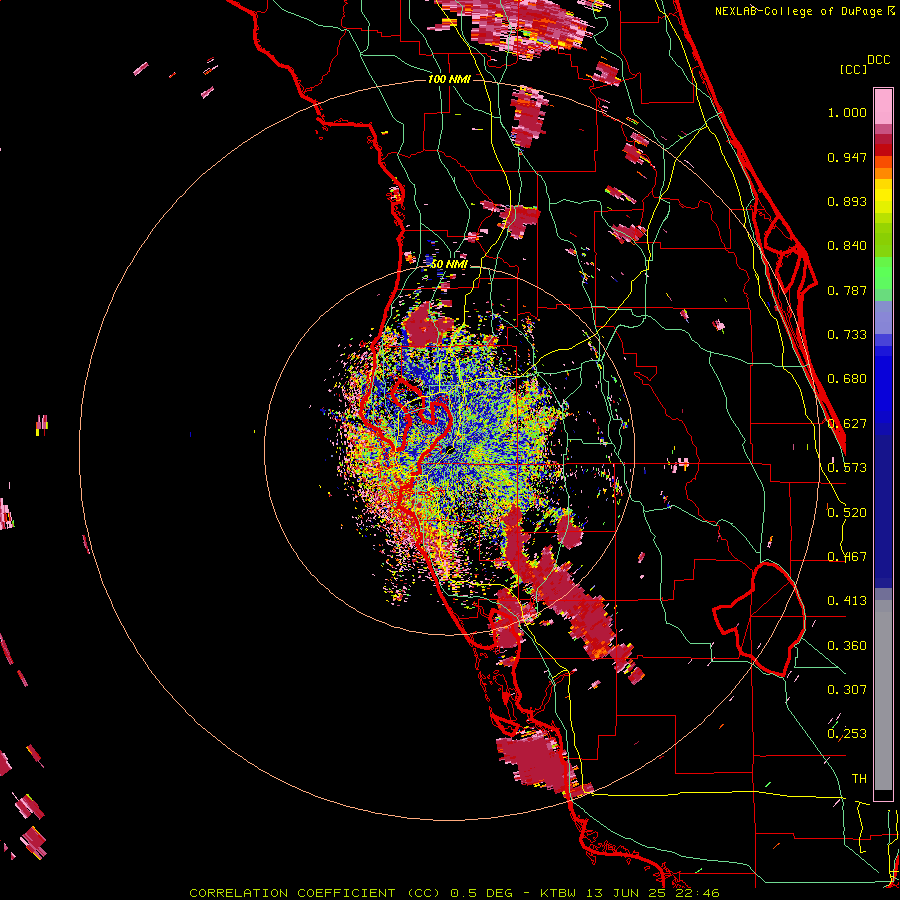
Task: Click the TH threshold label on scale
Action: coord(859,779)
